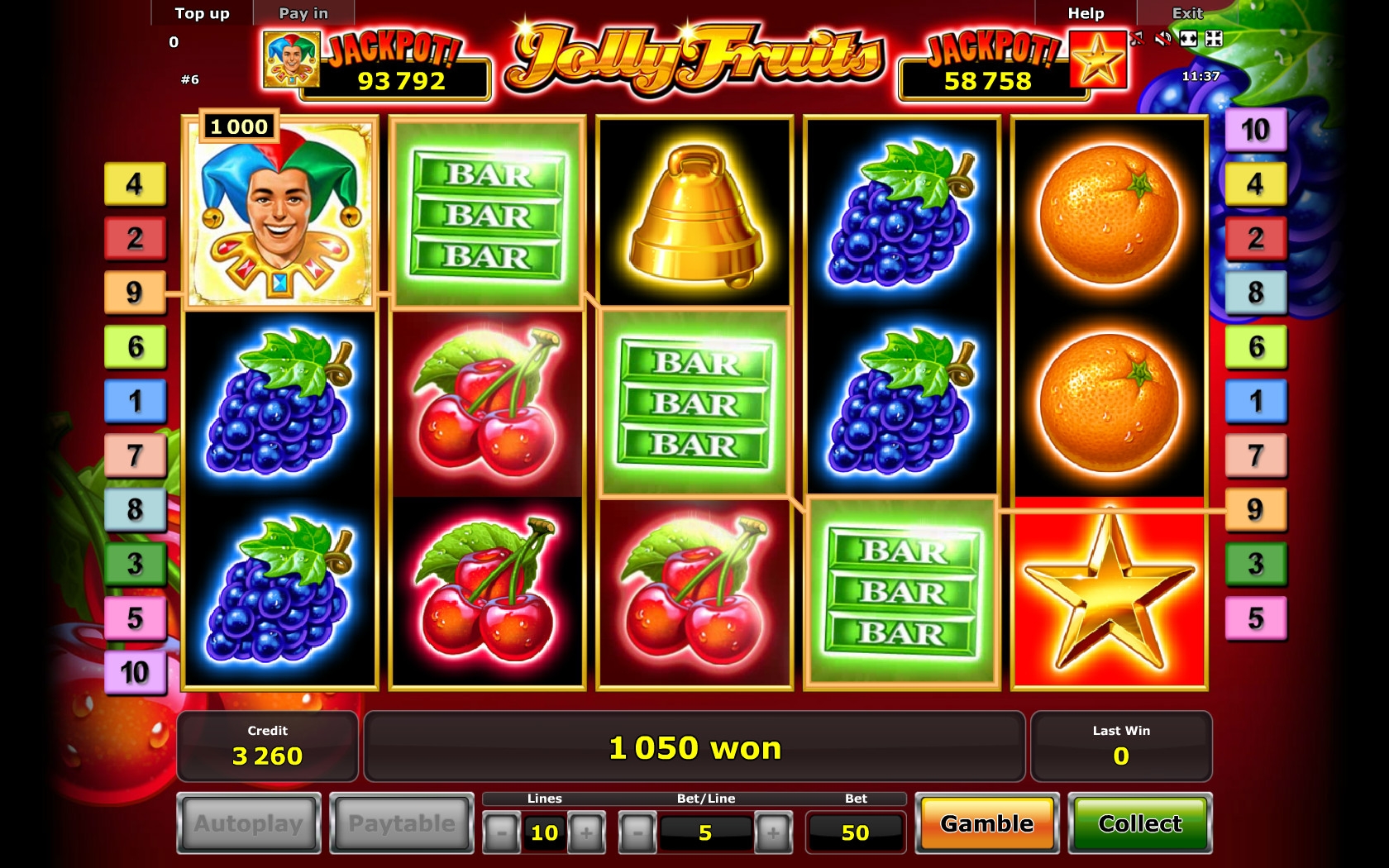Click the joker symbol showing 1 000
Image resolution: width=1389 pixels, height=868 pixels.
coord(280,213)
